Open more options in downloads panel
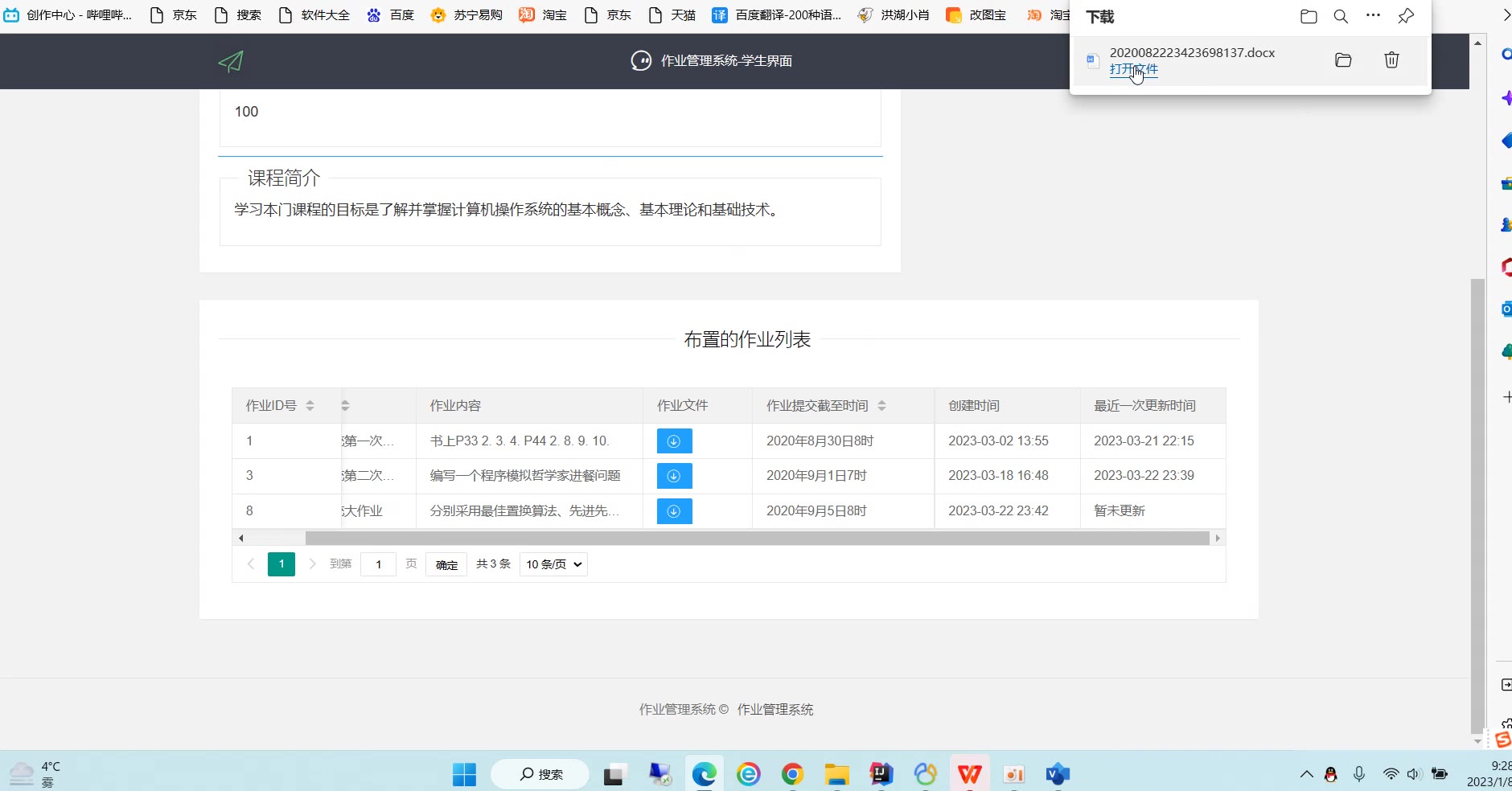Image resolution: width=1512 pixels, height=791 pixels. pos(1373,16)
